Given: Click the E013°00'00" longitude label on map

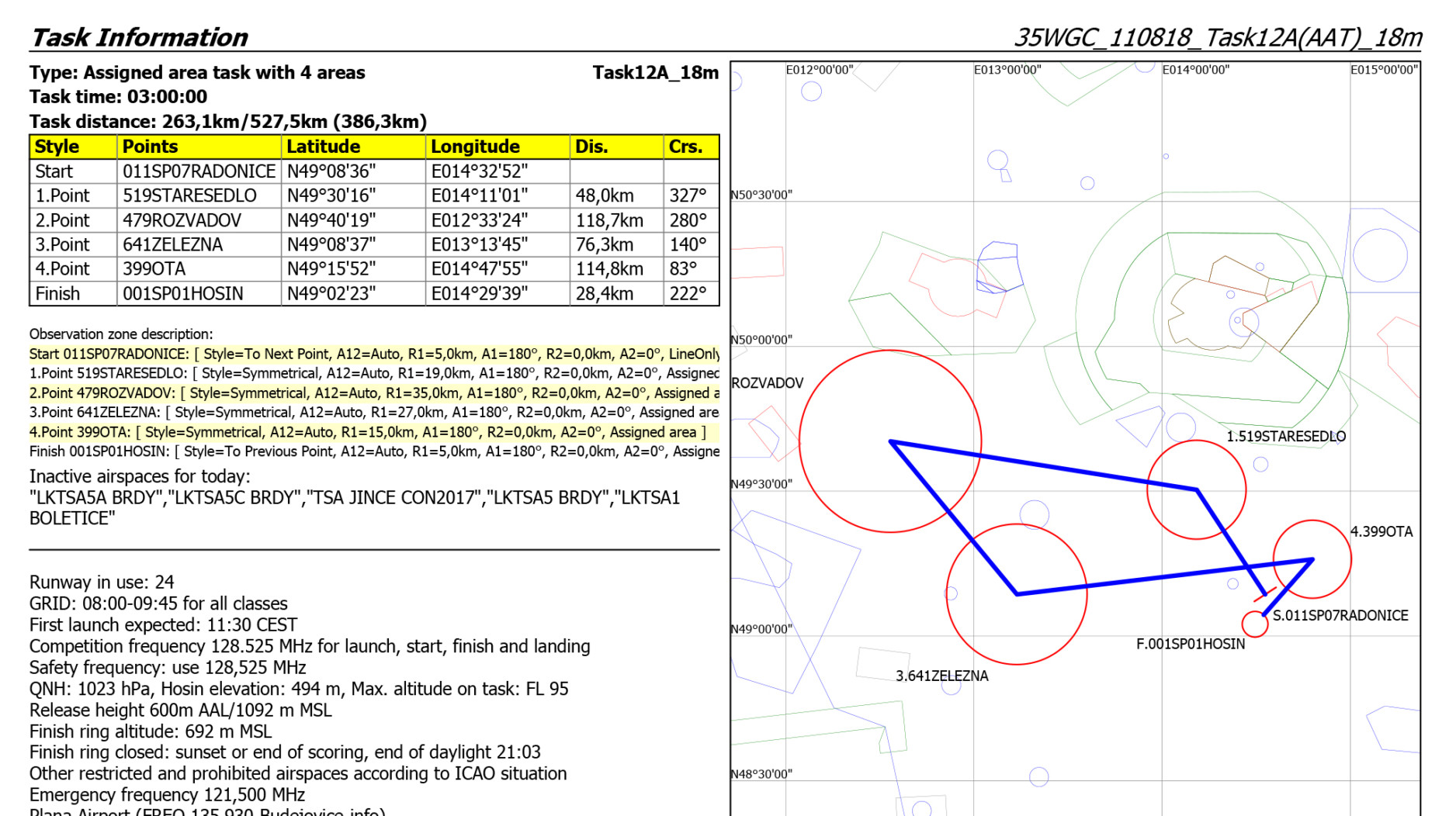Looking at the screenshot, I should [1007, 70].
